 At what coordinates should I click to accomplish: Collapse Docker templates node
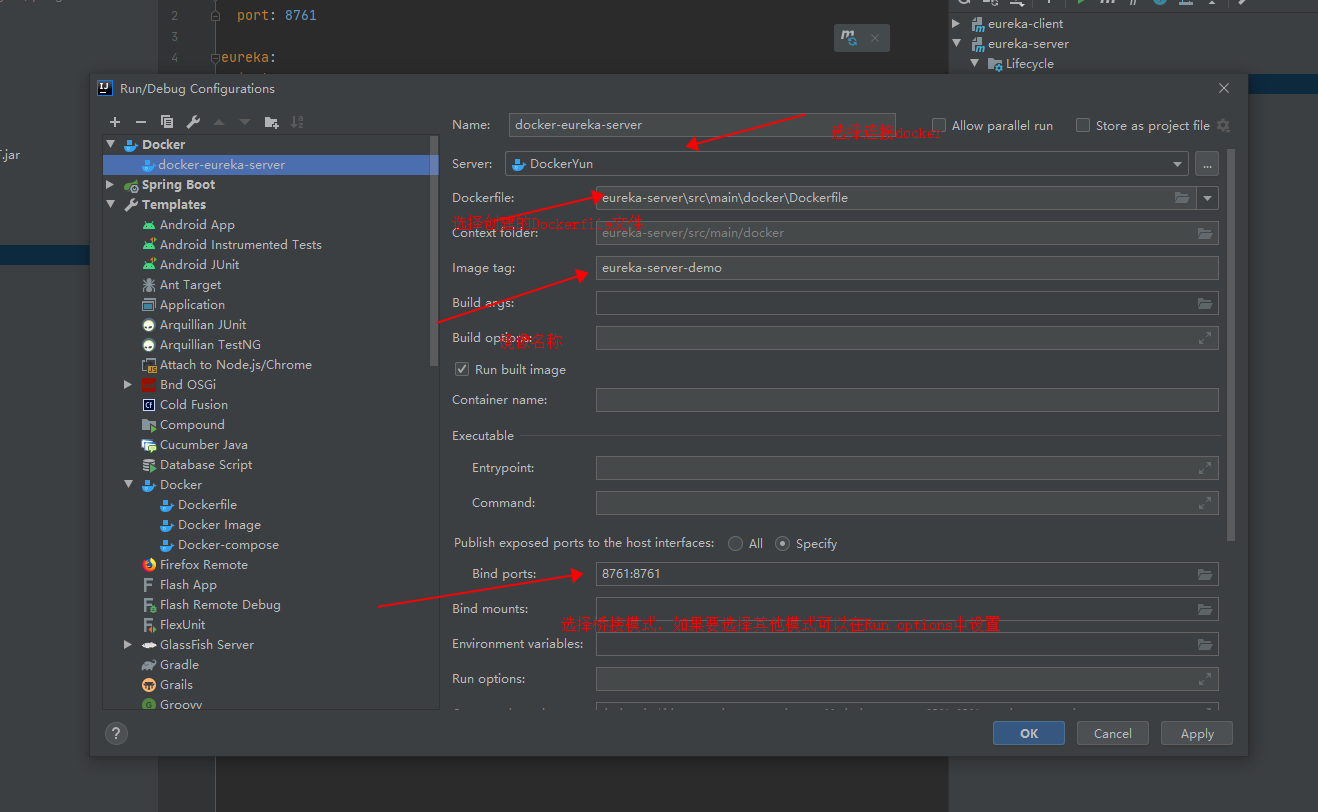(128, 485)
